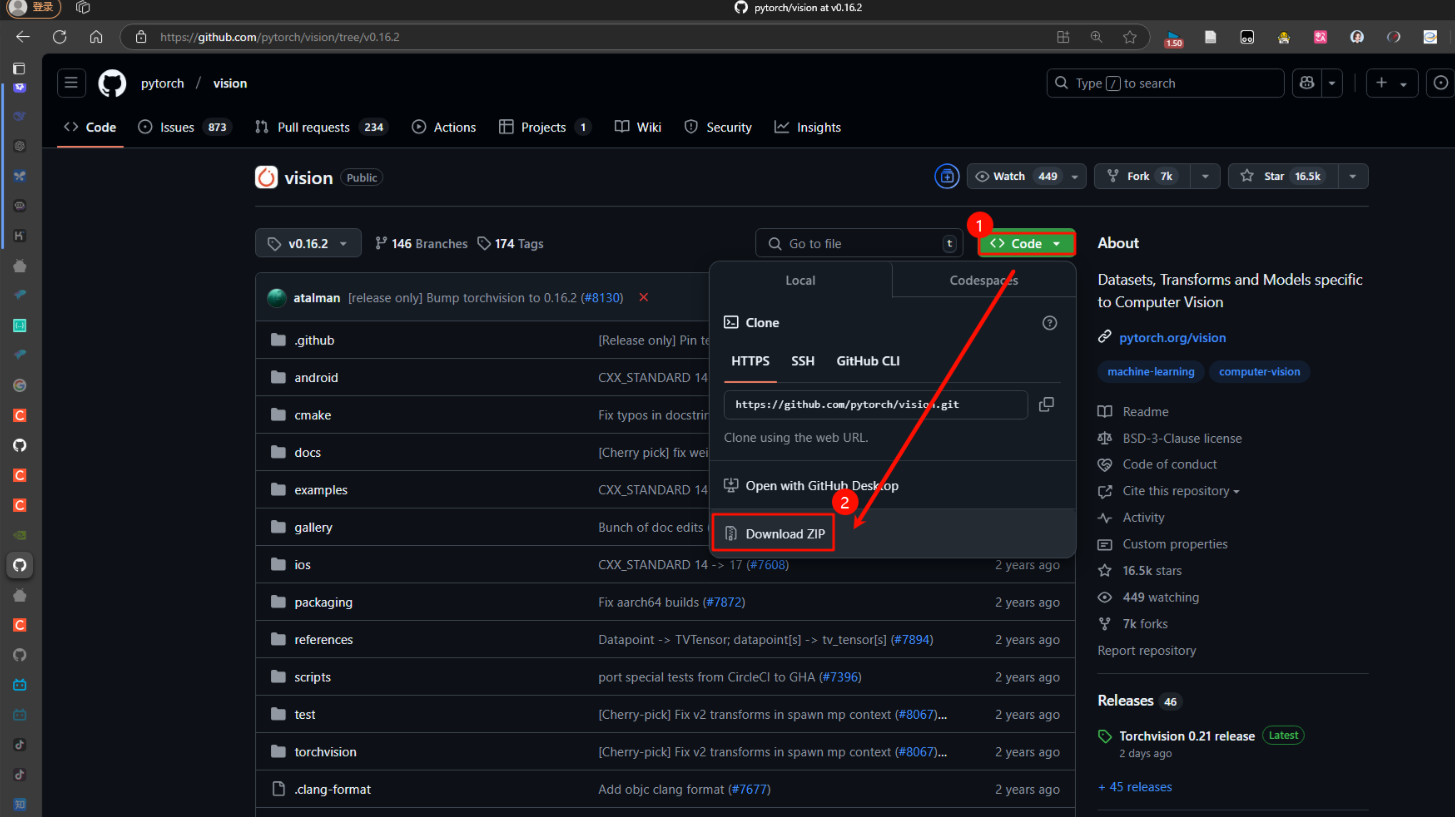This screenshot has width=1455, height=817.
Task: Click the Star button
Action: click(x=1283, y=176)
